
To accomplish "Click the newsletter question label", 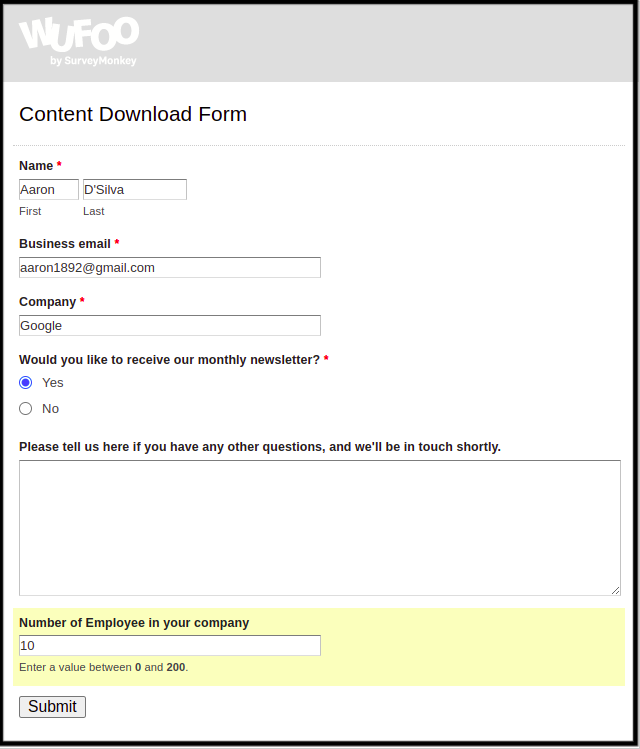I will click(169, 360).
